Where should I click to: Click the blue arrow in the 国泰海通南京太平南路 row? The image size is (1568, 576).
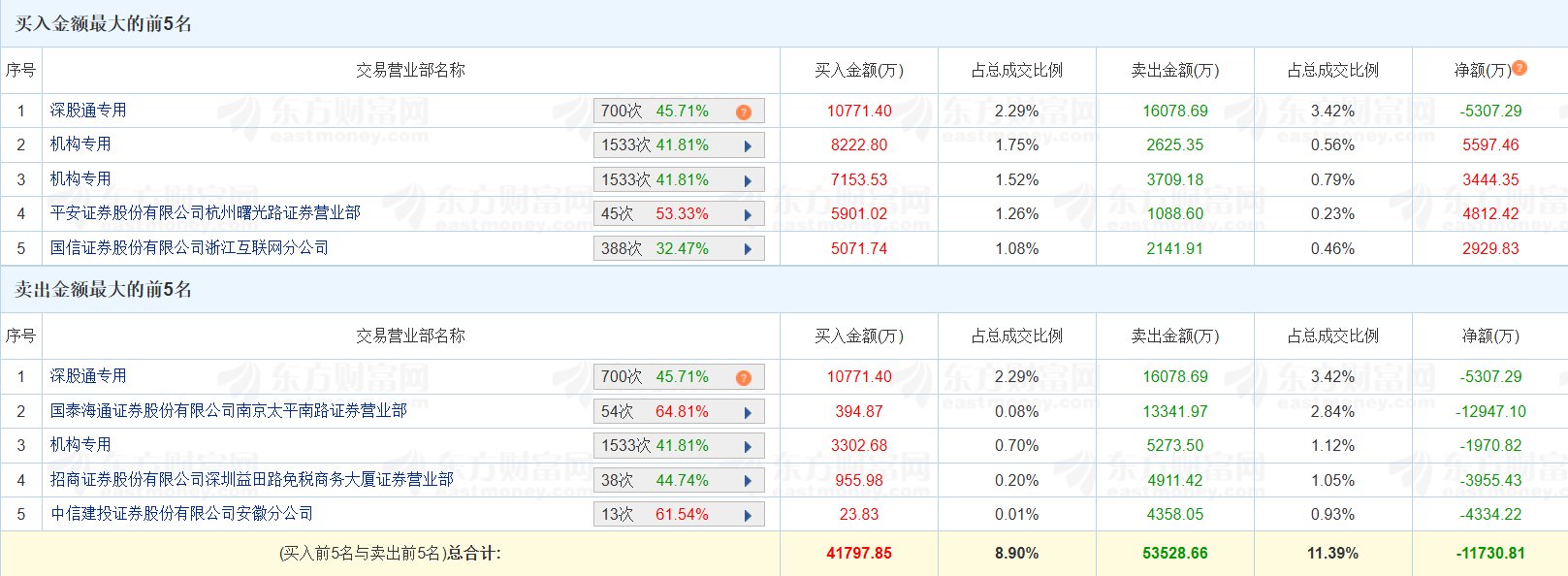pos(748,412)
